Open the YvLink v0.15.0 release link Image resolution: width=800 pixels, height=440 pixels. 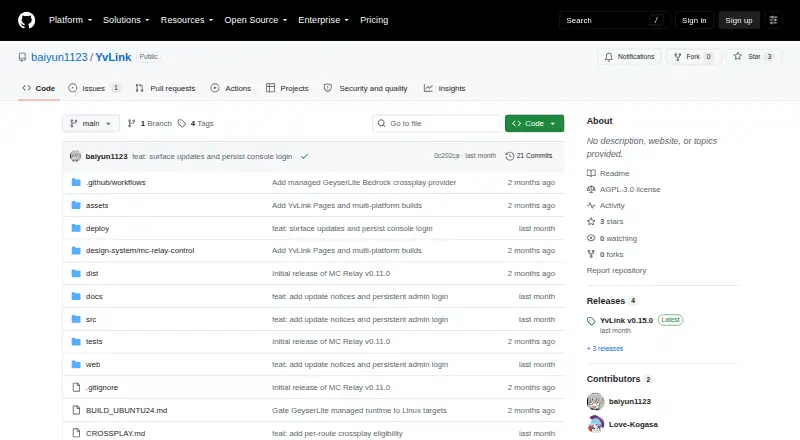(626, 321)
